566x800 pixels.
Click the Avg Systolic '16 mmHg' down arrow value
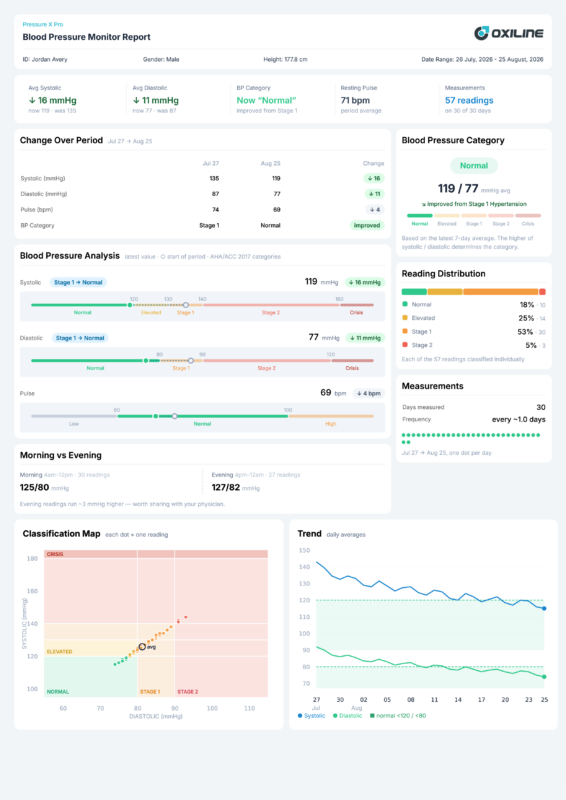point(53,101)
